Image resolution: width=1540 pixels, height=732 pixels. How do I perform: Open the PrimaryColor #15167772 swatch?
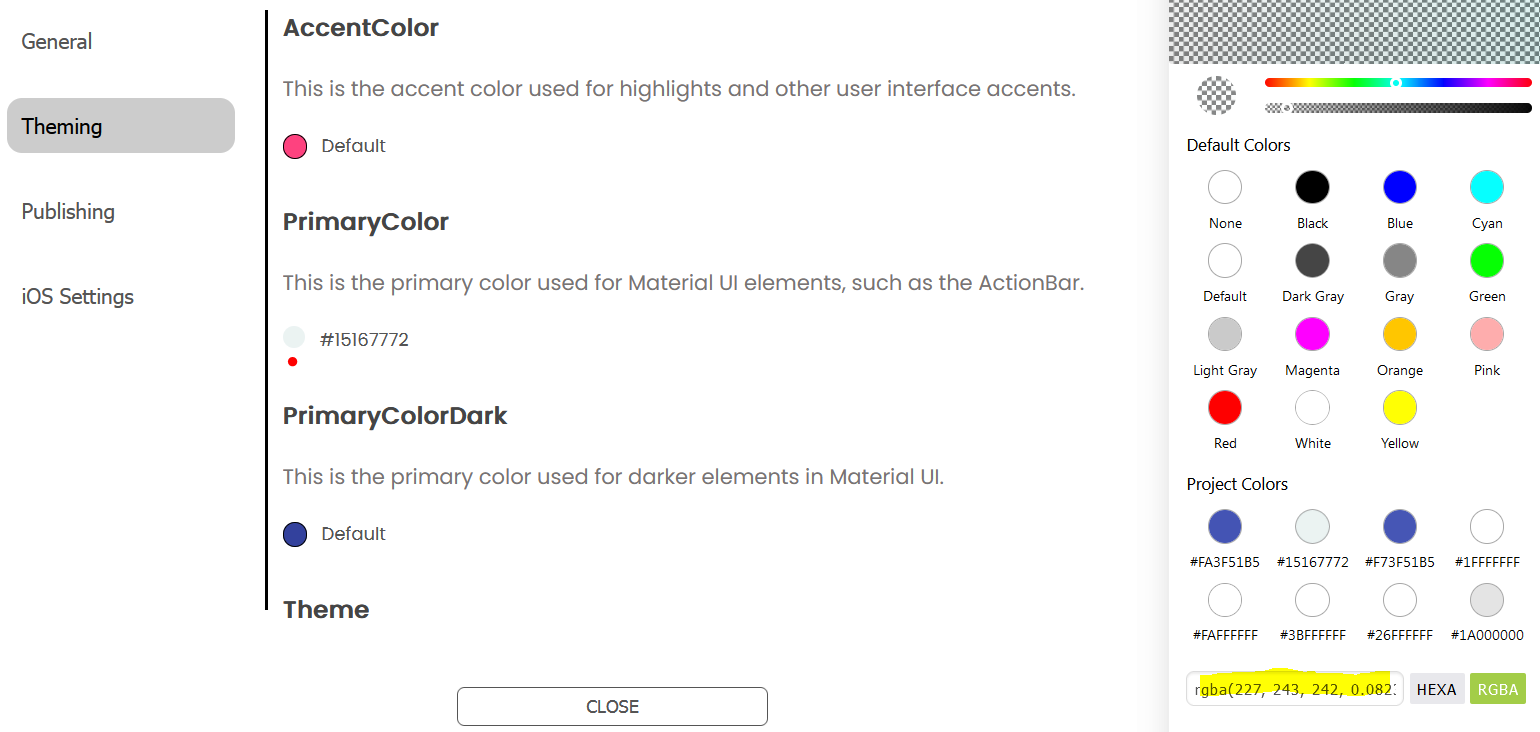294,337
